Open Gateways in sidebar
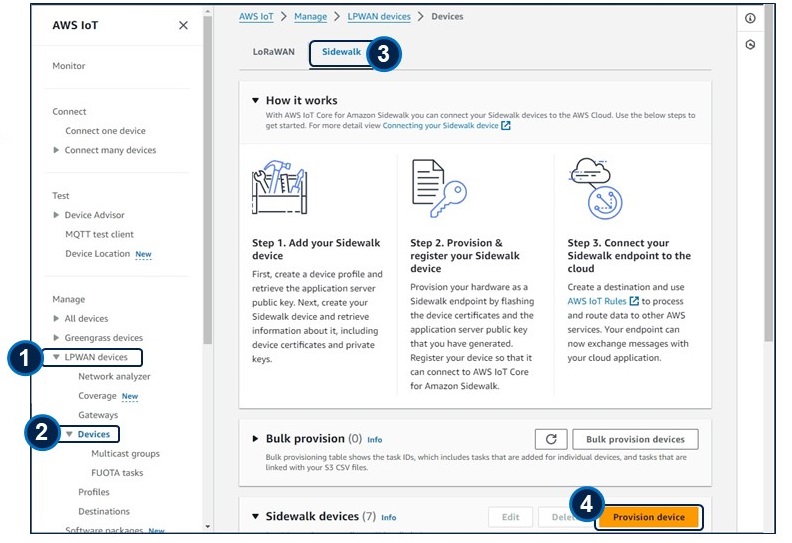Screen dimensions: 792x543 point(98,415)
